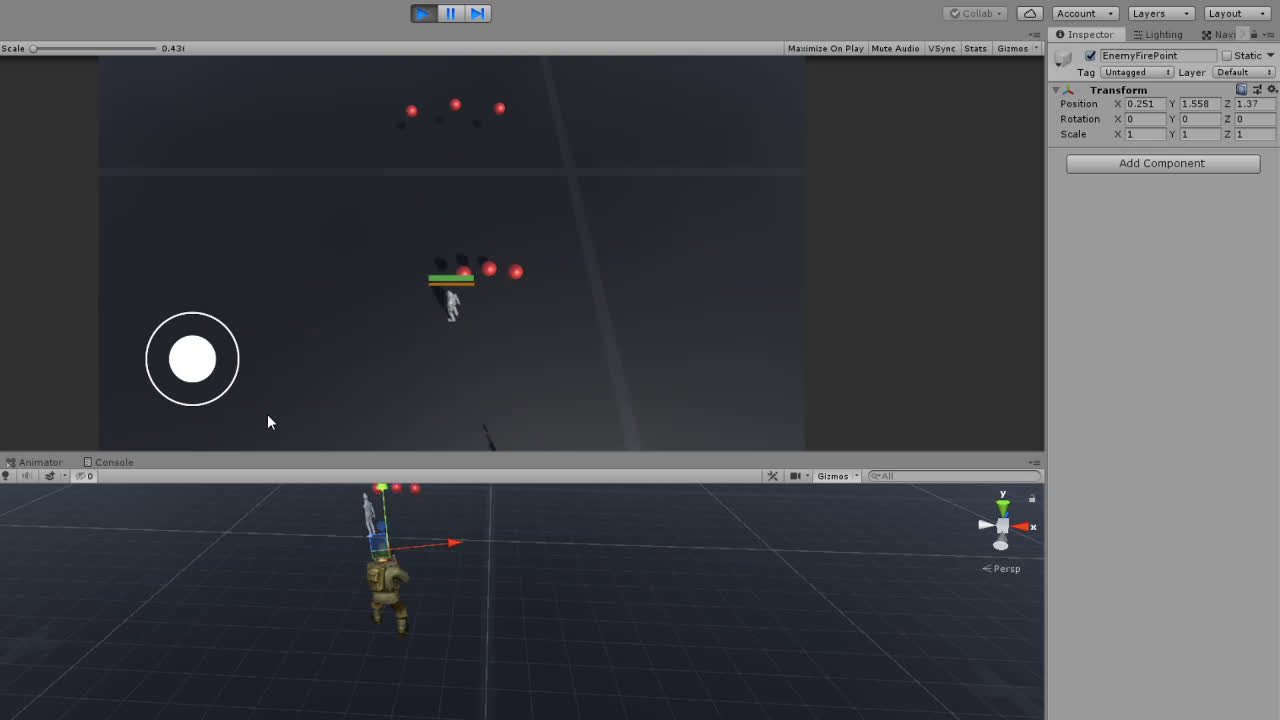Open the cloud services panel
Screen dimensions: 1280x720
pyautogui.click(x=1029, y=13)
